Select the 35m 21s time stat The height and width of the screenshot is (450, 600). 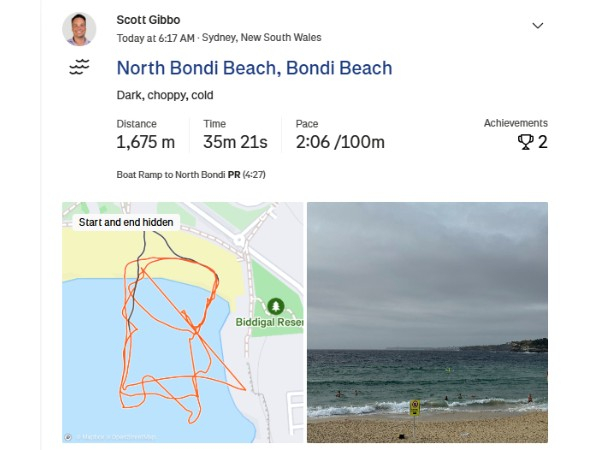pyautogui.click(x=236, y=142)
